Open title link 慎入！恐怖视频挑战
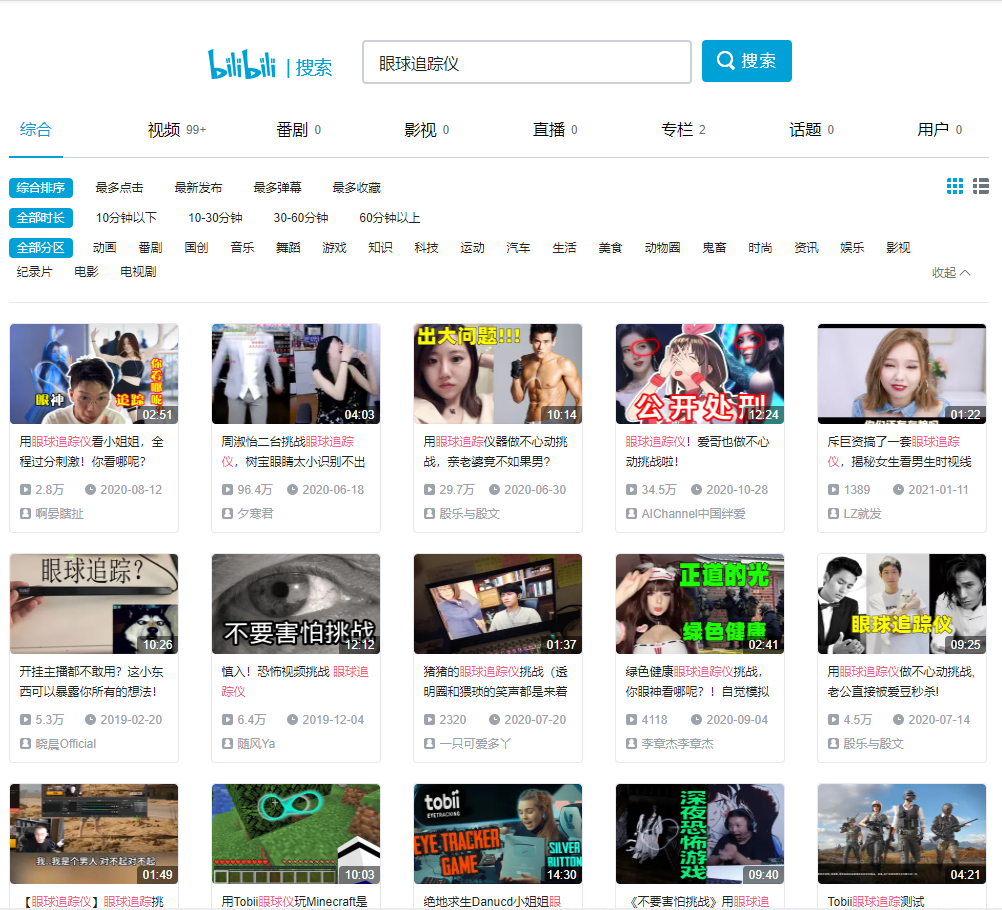Screen dimensions: 1002x910 tap(295, 682)
